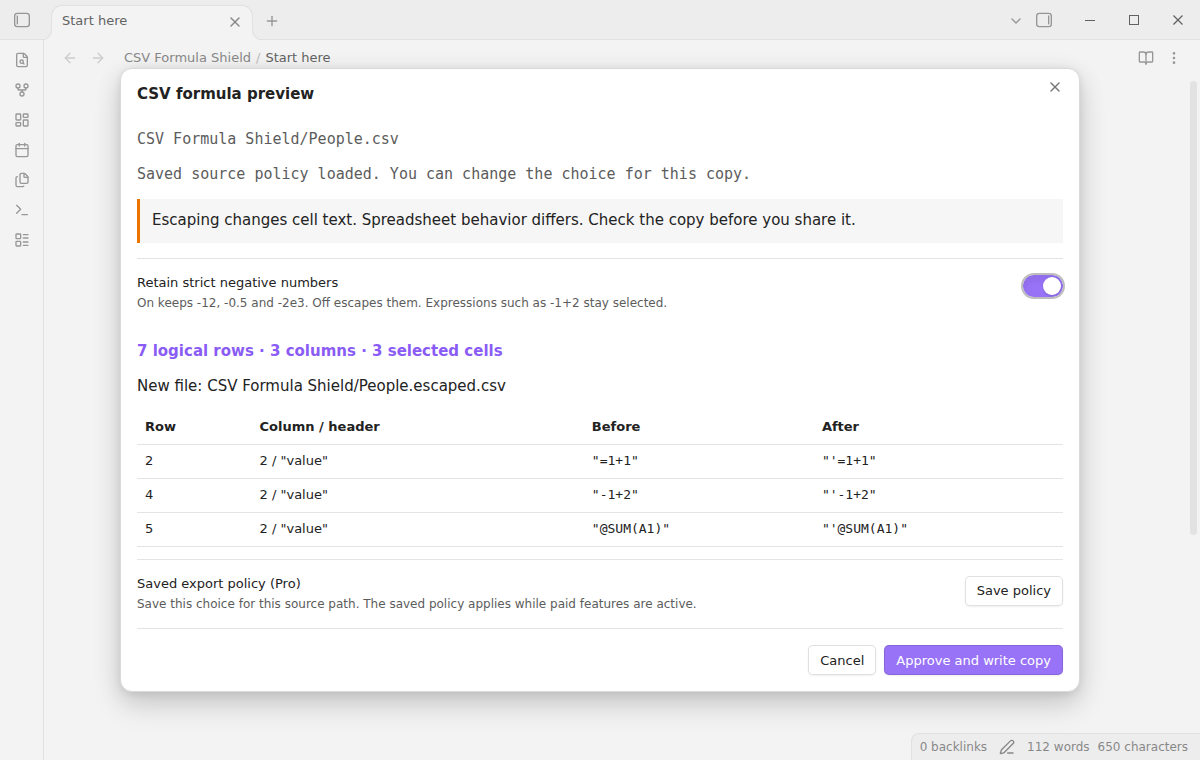
Task: Click 0 backlinks in status bar
Action: (953, 747)
